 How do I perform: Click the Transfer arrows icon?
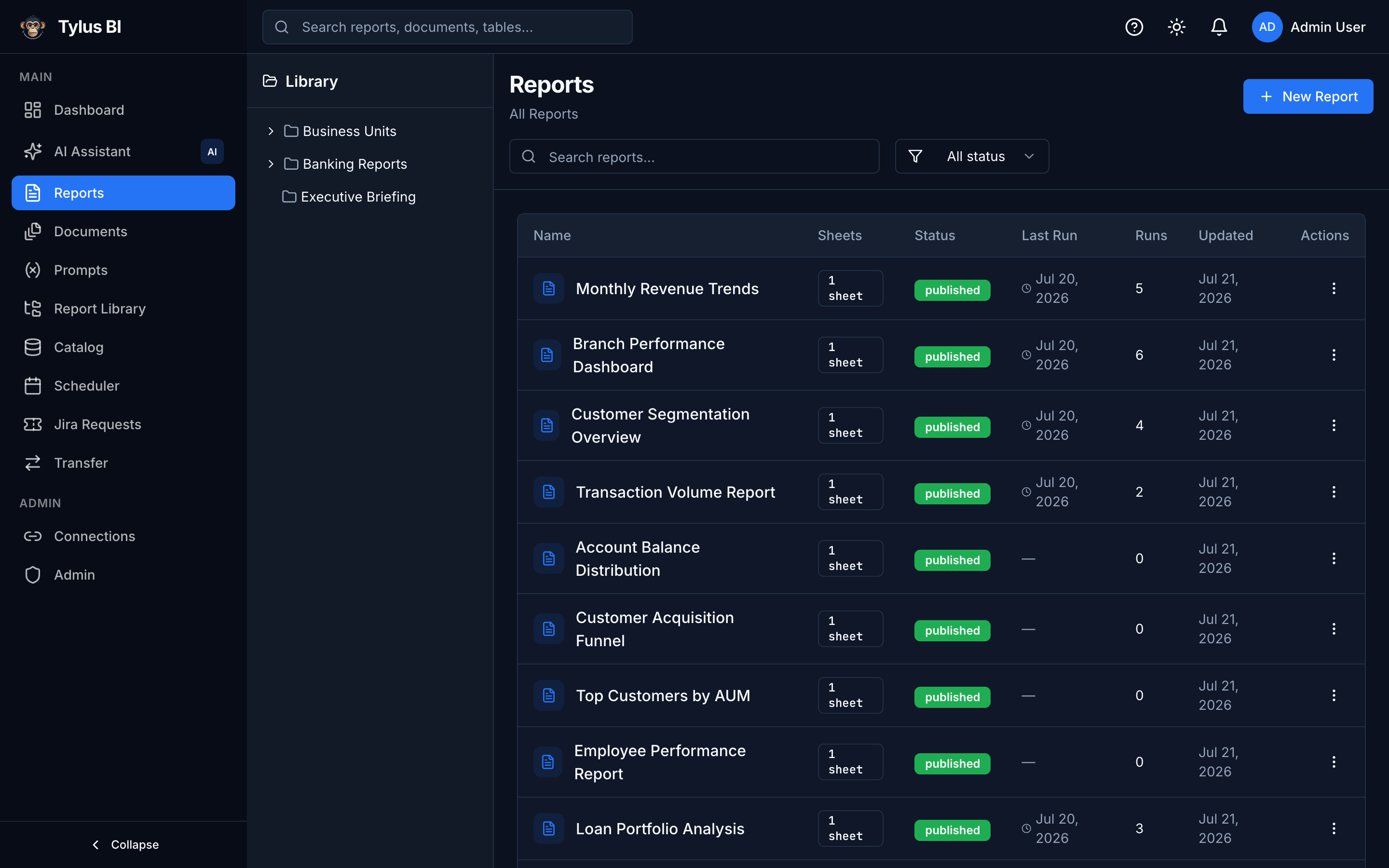33,463
